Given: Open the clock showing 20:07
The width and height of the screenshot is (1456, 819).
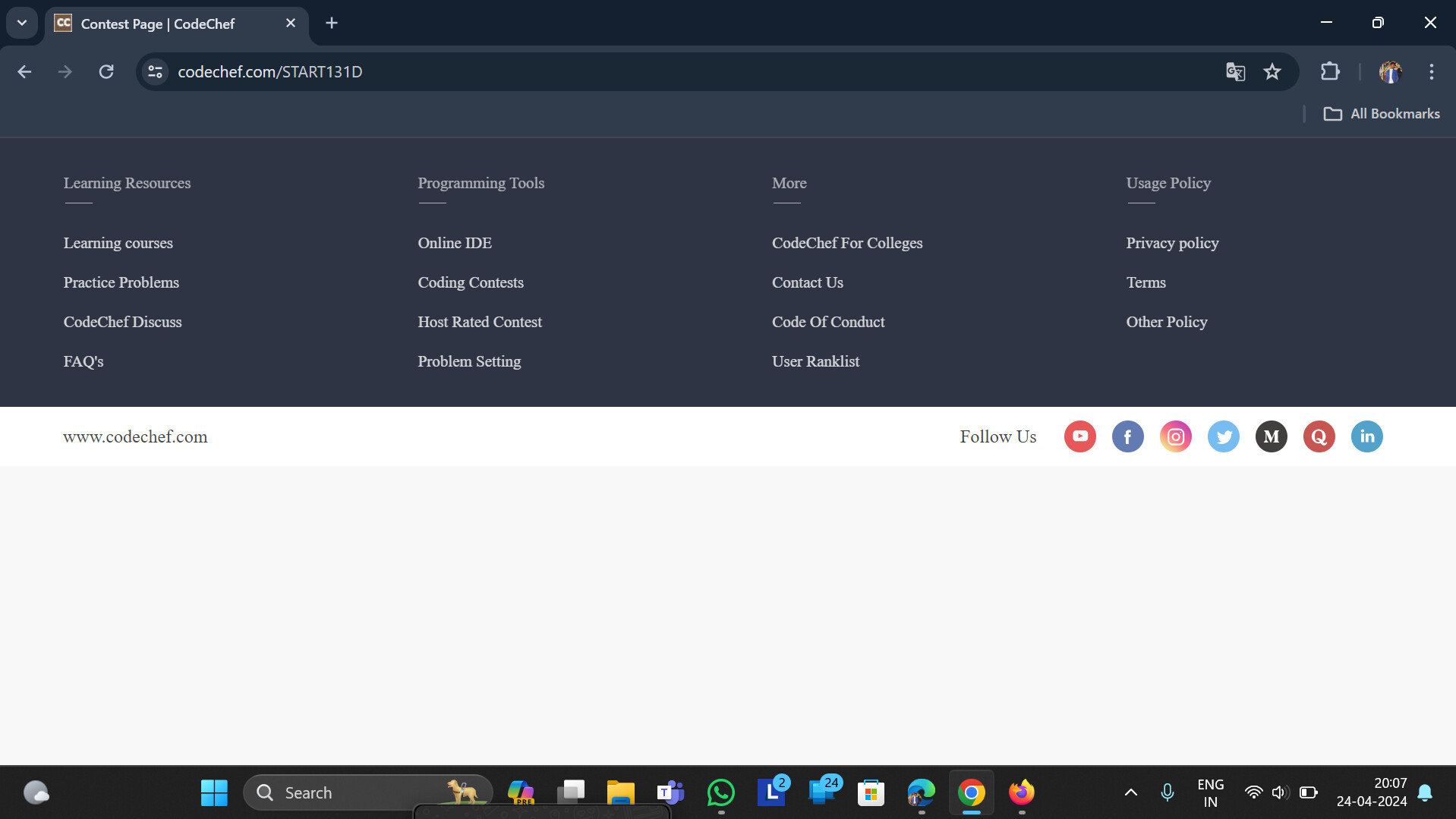Looking at the screenshot, I should (x=1372, y=792).
